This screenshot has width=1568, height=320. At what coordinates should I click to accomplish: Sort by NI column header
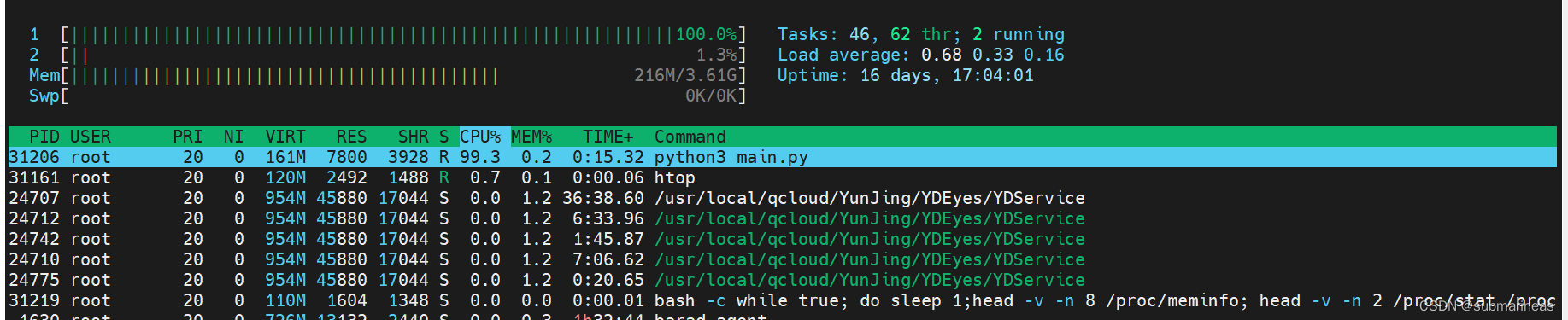point(234,137)
